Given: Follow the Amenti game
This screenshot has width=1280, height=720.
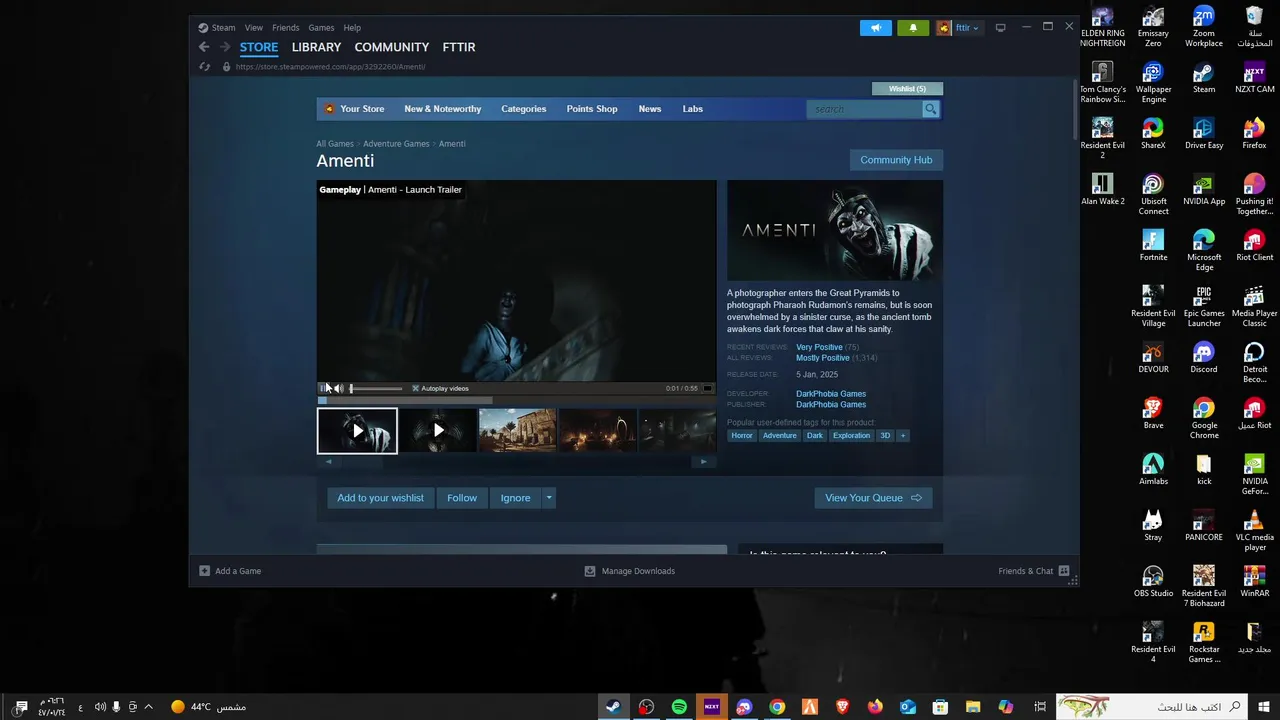Looking at the screenshot, I should point(462,498).
